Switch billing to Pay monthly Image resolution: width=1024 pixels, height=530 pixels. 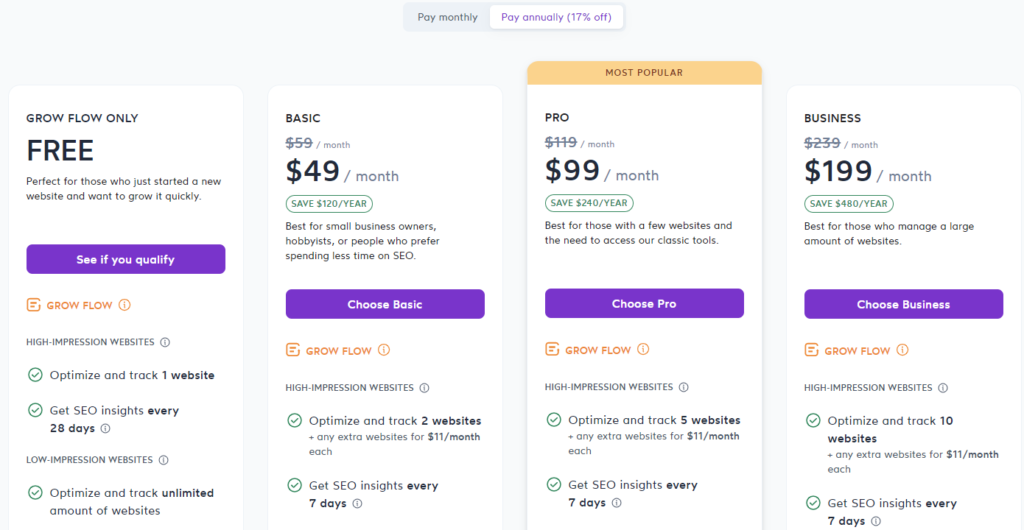coord(447,17)
